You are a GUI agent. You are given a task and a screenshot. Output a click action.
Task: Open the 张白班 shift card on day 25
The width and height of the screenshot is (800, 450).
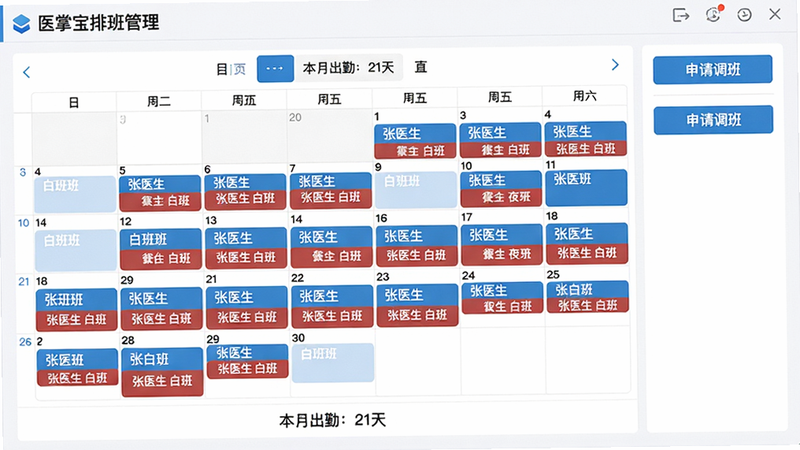(587, 297)
